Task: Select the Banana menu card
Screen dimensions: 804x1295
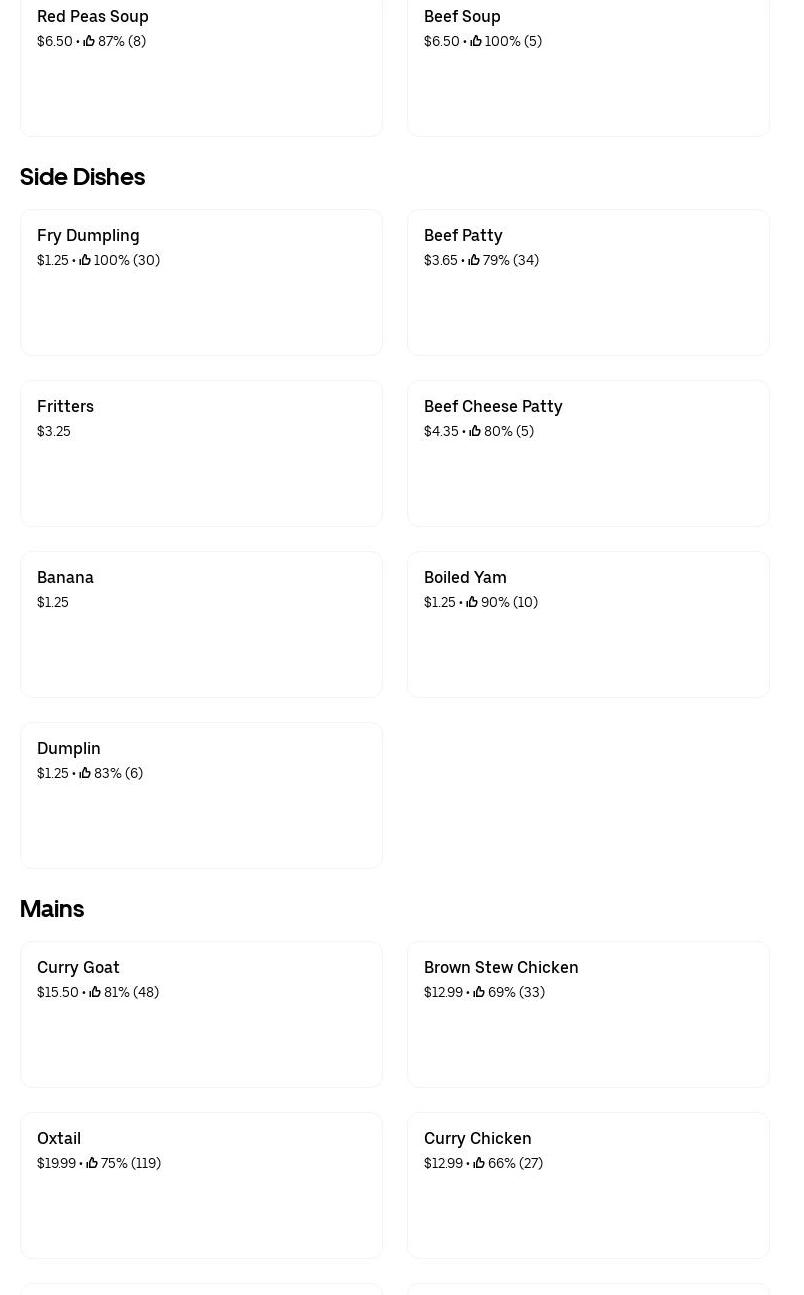Action: tap(201, 624)
